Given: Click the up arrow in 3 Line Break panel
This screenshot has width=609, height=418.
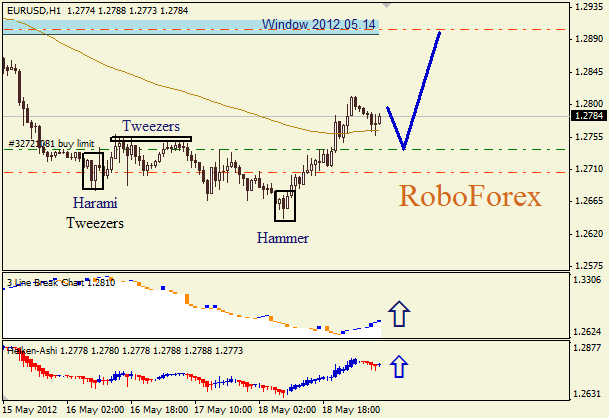Looking at the screenshot, I should tap(398, 315).
